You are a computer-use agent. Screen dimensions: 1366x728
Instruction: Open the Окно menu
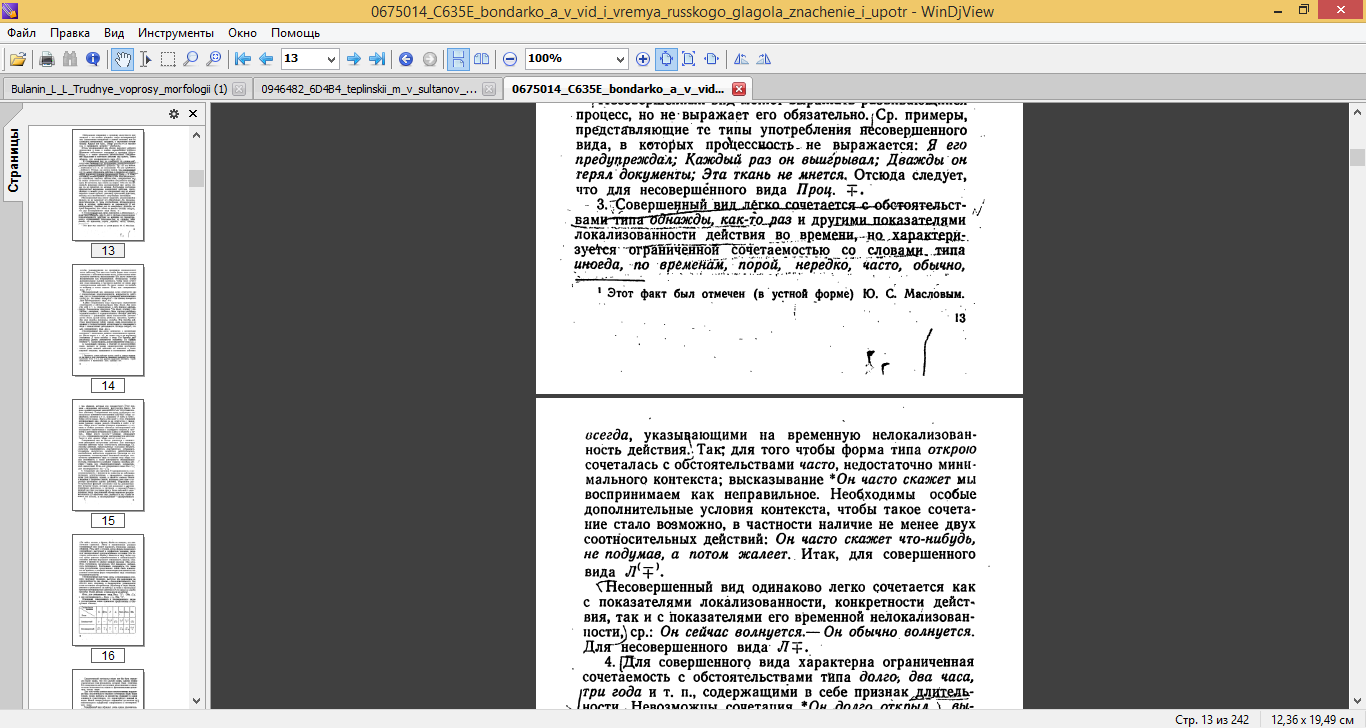(x=242, y=32)
